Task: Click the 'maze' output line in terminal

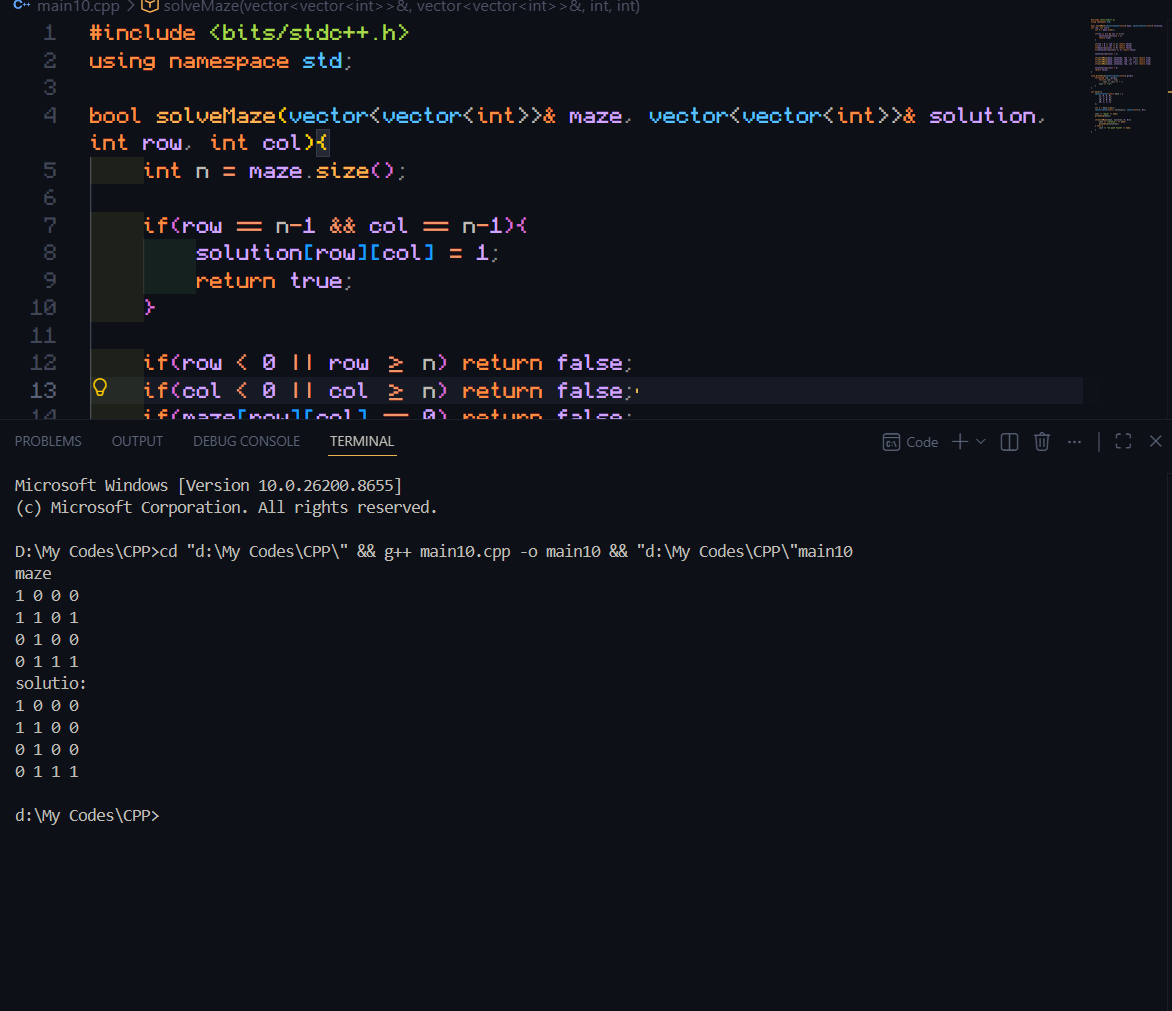Action: coord(33,573)
